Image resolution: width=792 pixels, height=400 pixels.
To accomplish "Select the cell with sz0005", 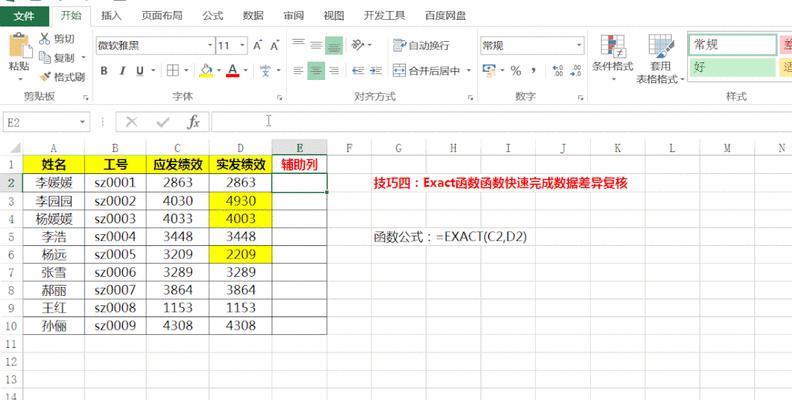I will tap(115, 255).
